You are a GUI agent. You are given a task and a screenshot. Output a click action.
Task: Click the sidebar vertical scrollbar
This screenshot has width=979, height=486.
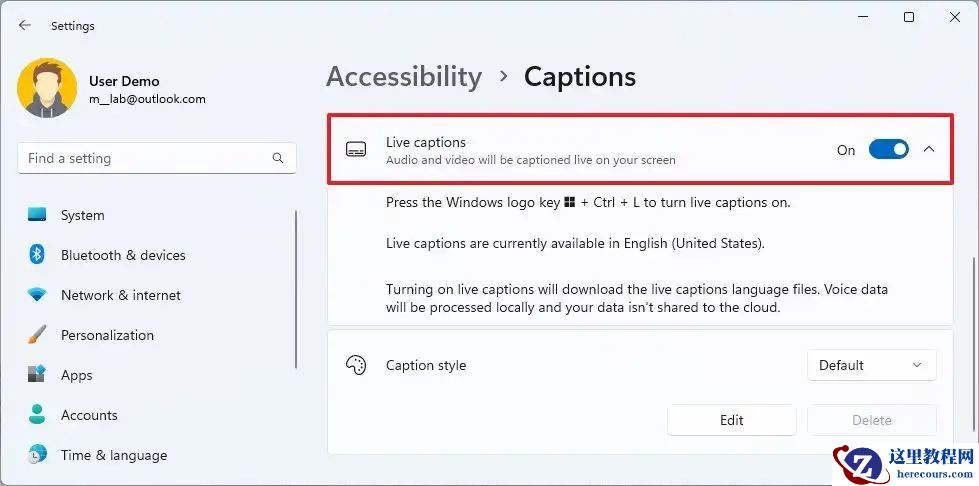point(296,290)
